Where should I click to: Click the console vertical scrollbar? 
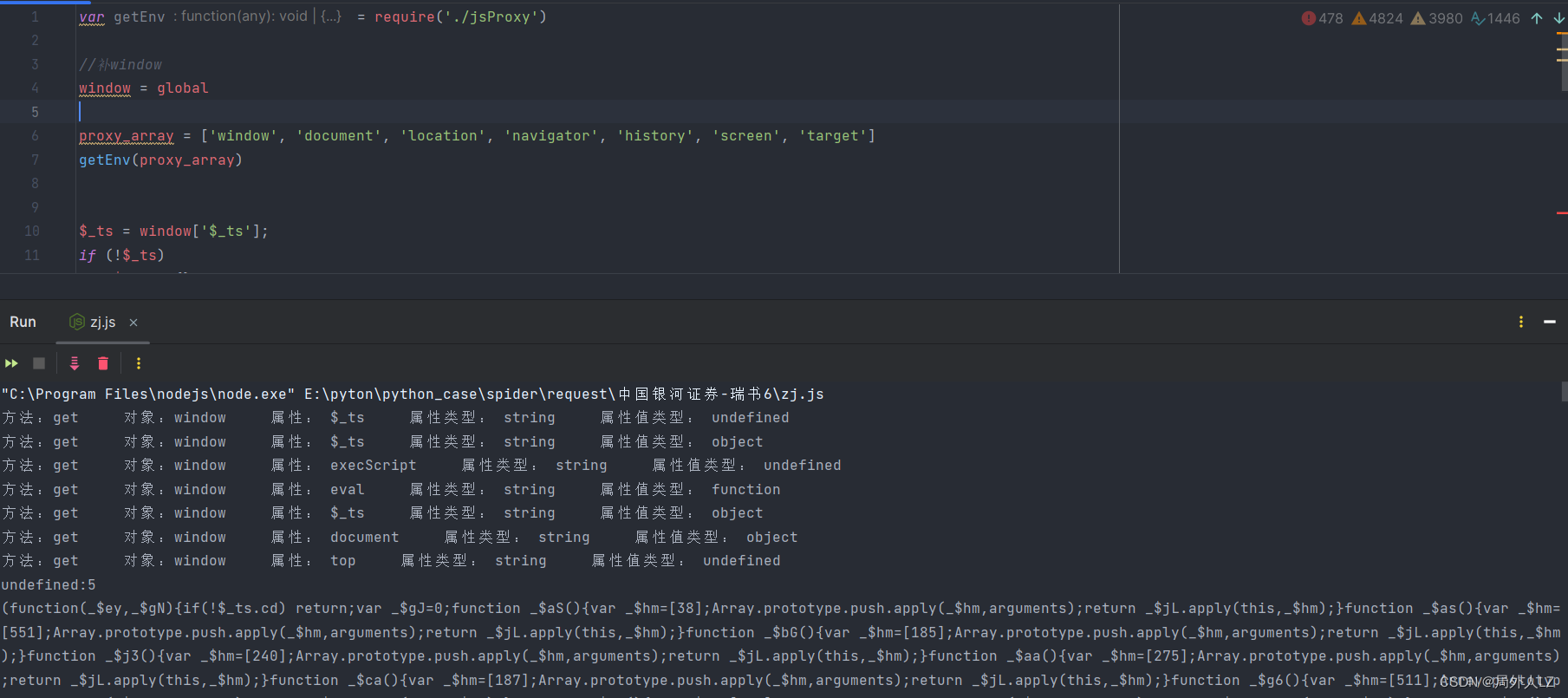pyautogui.click(x=1564, y=392)
